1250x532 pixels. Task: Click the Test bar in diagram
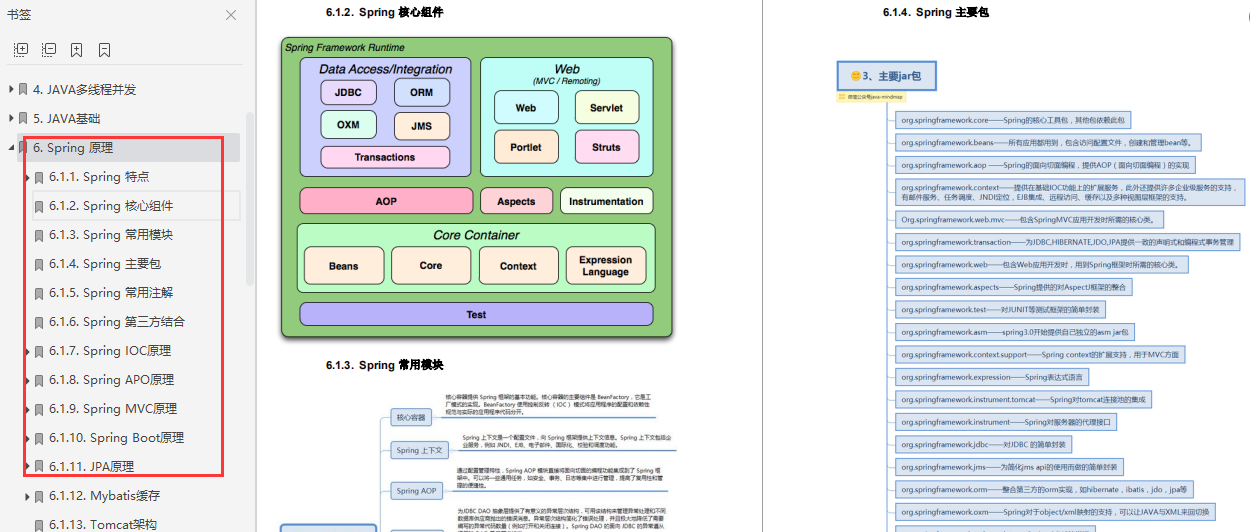(476, 314)
